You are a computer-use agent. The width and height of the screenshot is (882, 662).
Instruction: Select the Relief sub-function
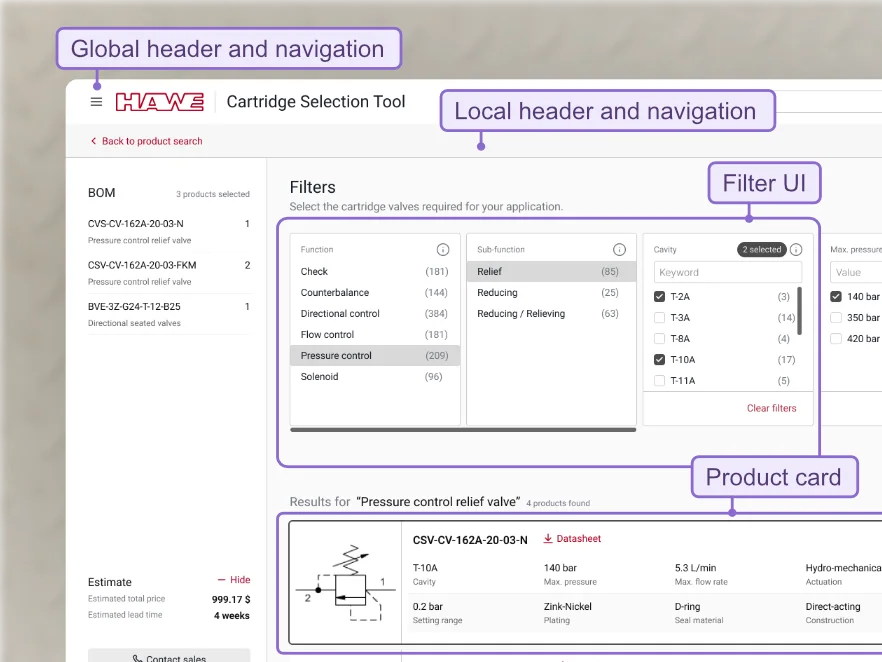[551, 272]
